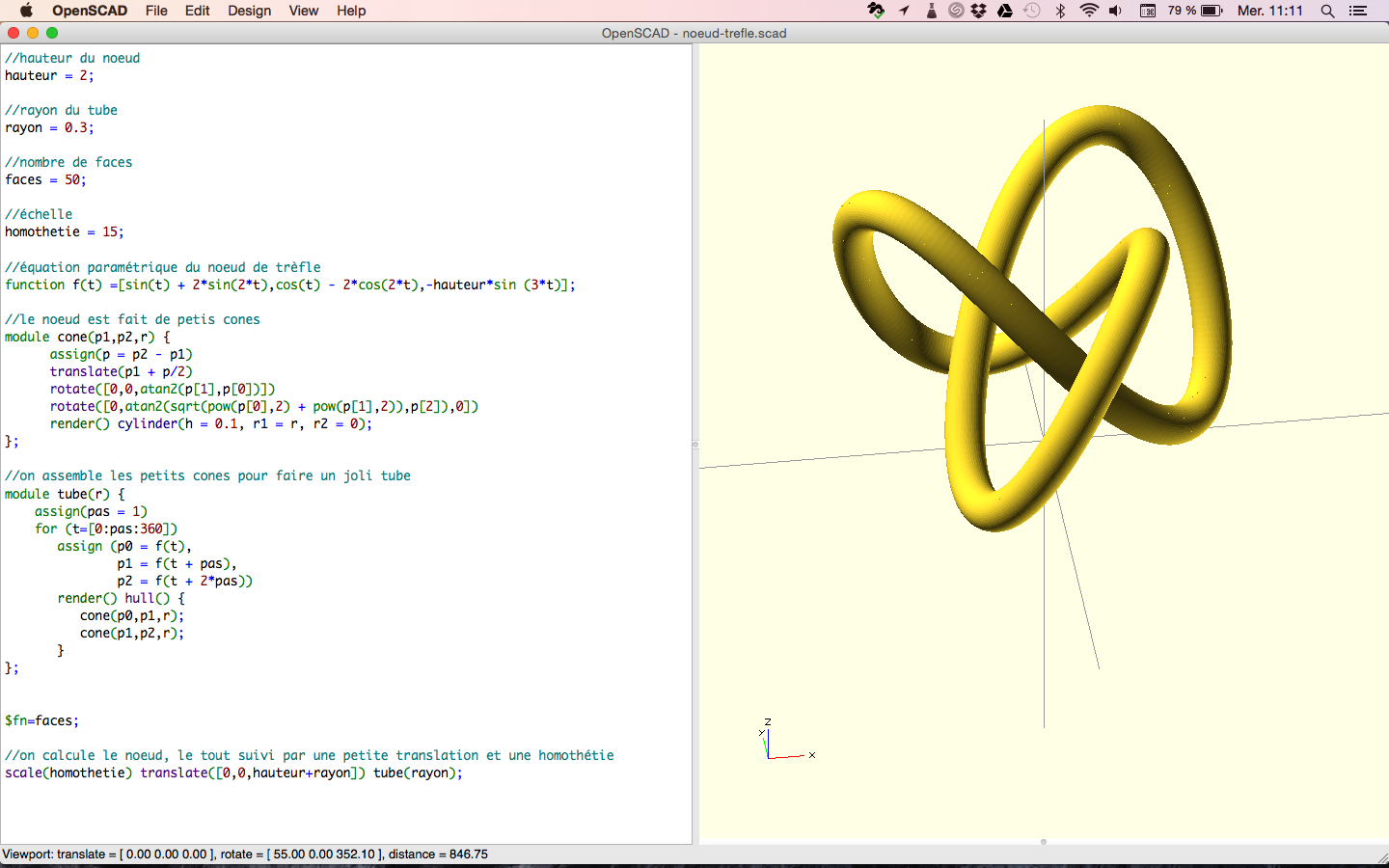The image size is (1389, 868).
Task: Click the 'cone(p1,p2,r);' line
Action: point(132,633)
